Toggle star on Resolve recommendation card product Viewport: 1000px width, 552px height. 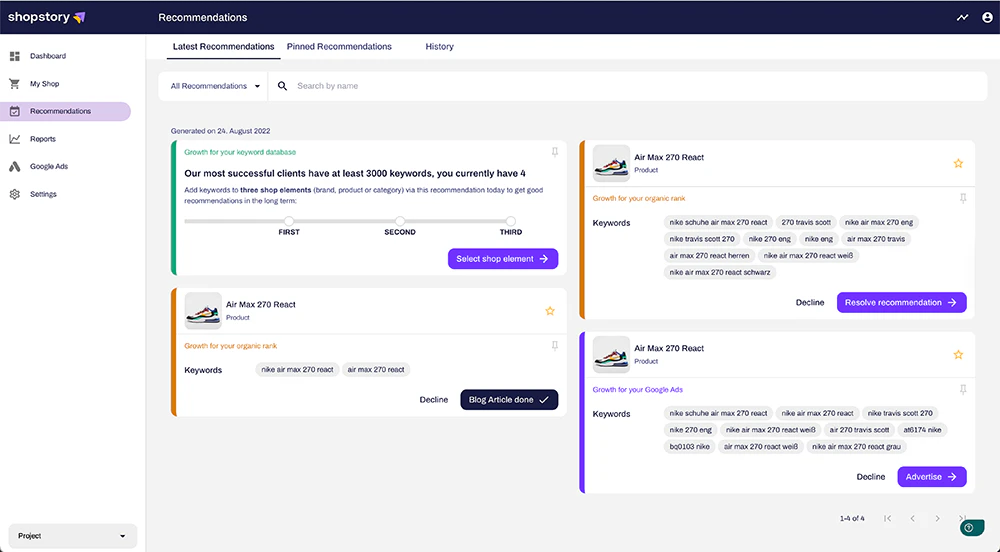point(958,164)
